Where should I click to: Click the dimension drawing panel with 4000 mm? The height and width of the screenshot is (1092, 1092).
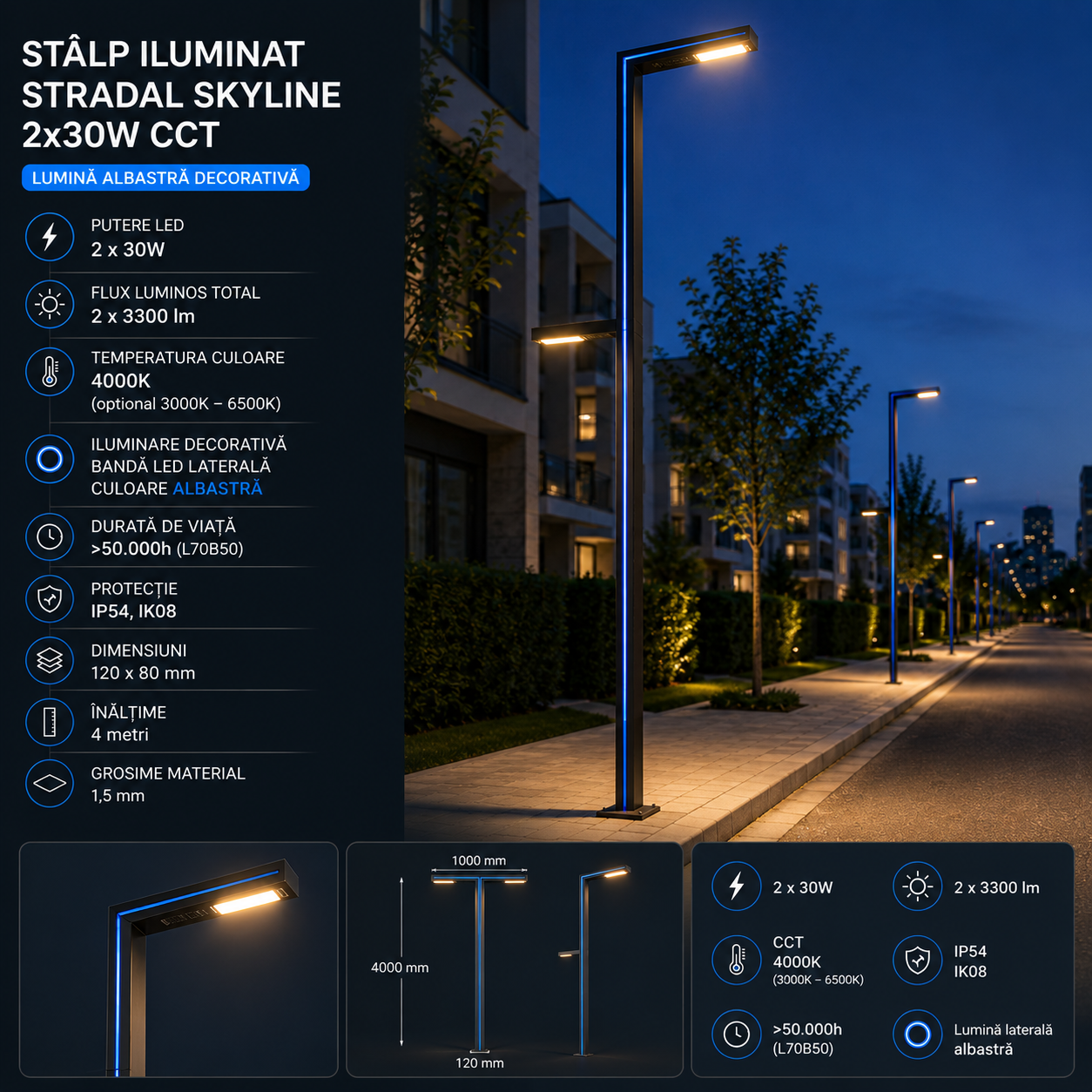515,960
